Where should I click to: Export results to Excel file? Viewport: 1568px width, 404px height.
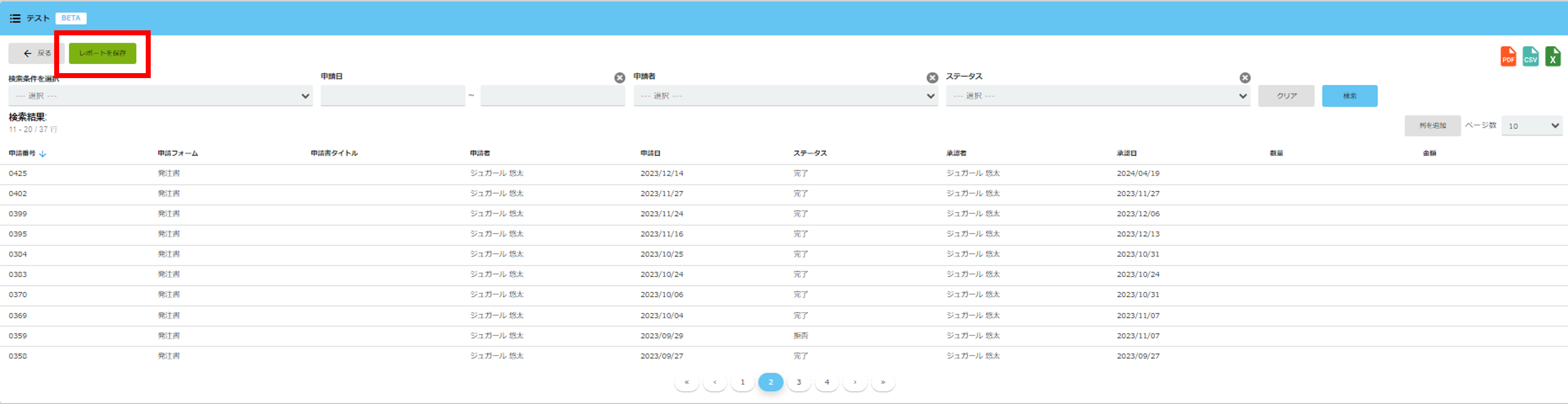[1553, 57]
